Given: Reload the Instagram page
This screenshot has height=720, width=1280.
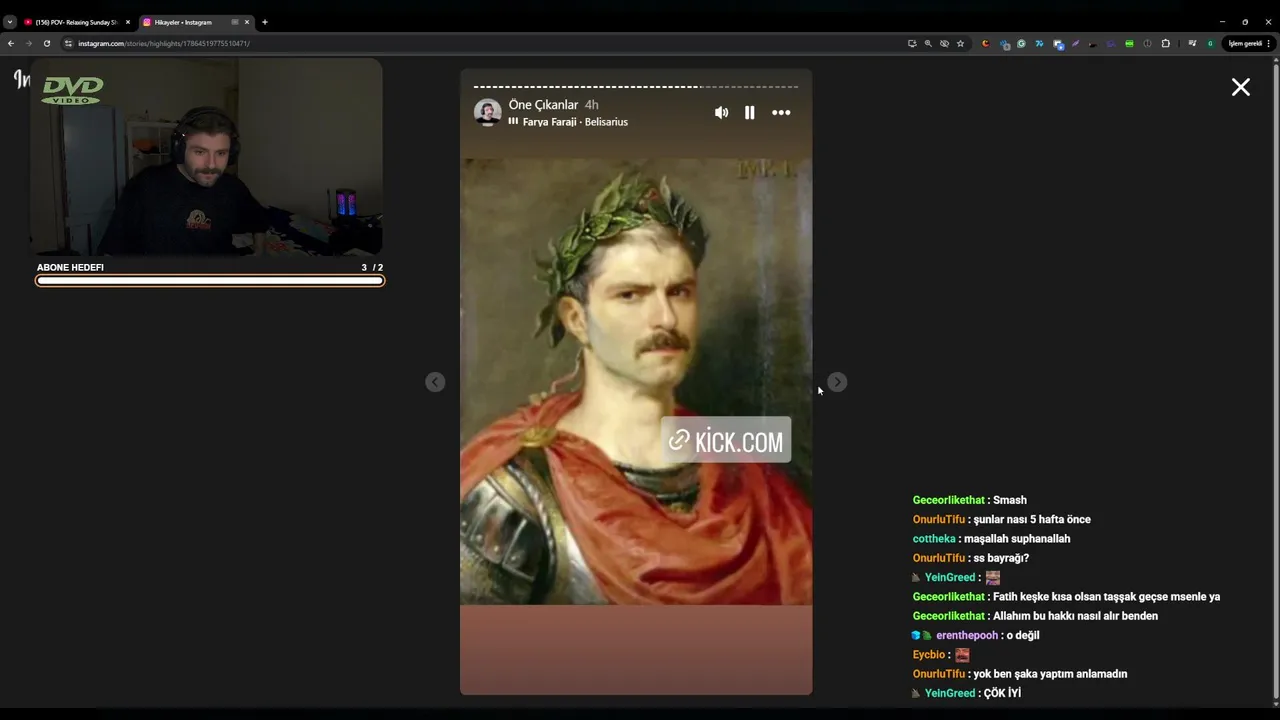Looking at the screenshot, I should click(47, 43).
